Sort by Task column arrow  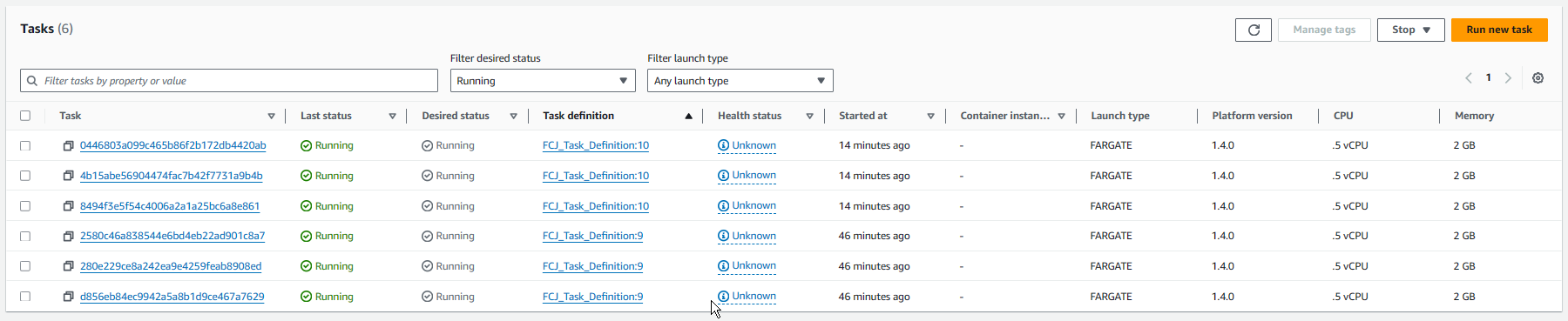click(271, 116)
